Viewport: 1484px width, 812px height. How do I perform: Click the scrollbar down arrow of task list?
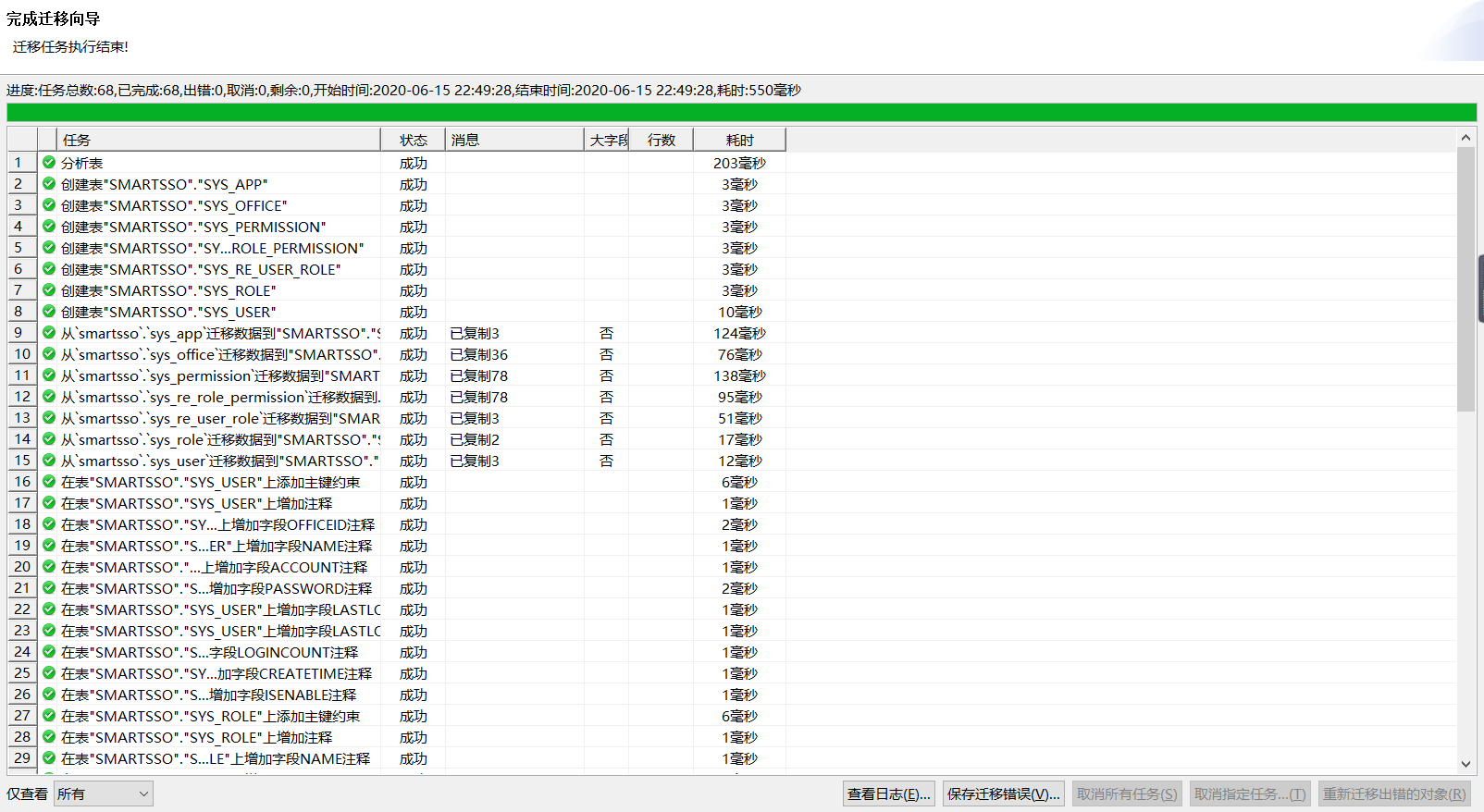pos(1465,764)
